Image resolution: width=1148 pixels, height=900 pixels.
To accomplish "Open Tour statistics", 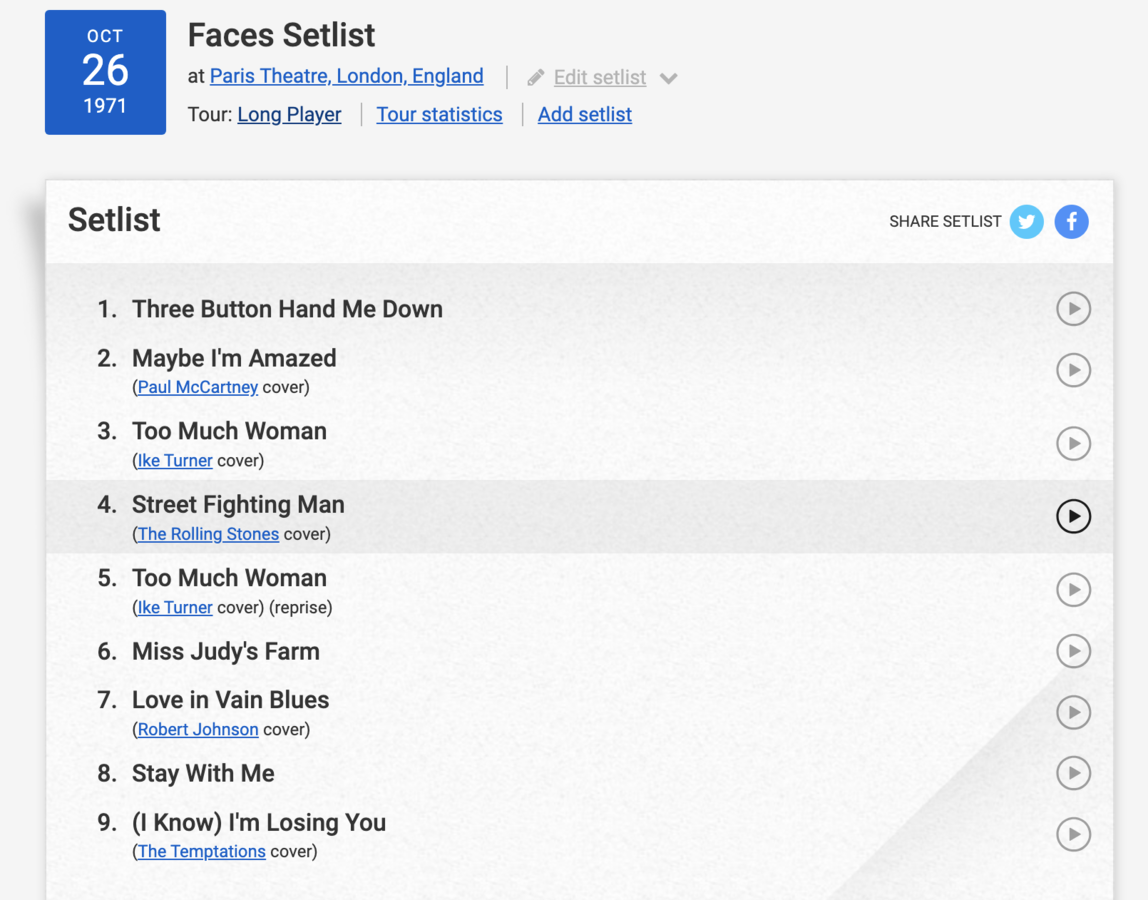I will tap(439, 114).
